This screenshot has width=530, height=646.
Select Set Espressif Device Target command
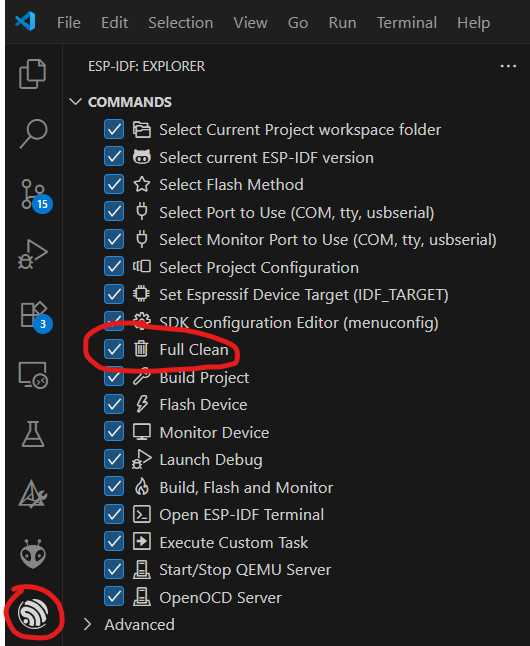[x=304, y=295]
